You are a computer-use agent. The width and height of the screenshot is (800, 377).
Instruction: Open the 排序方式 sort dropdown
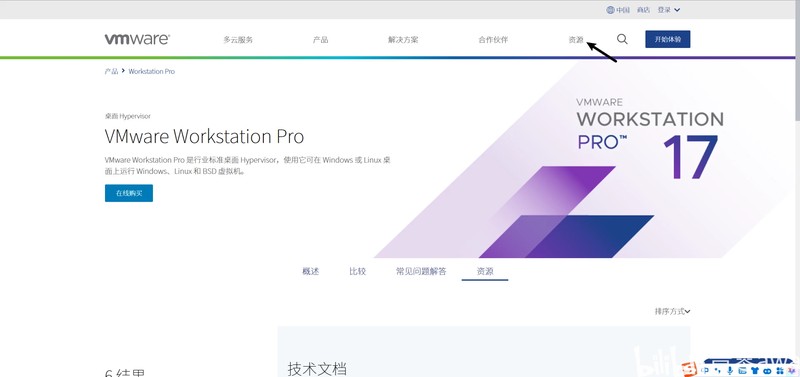672,311
